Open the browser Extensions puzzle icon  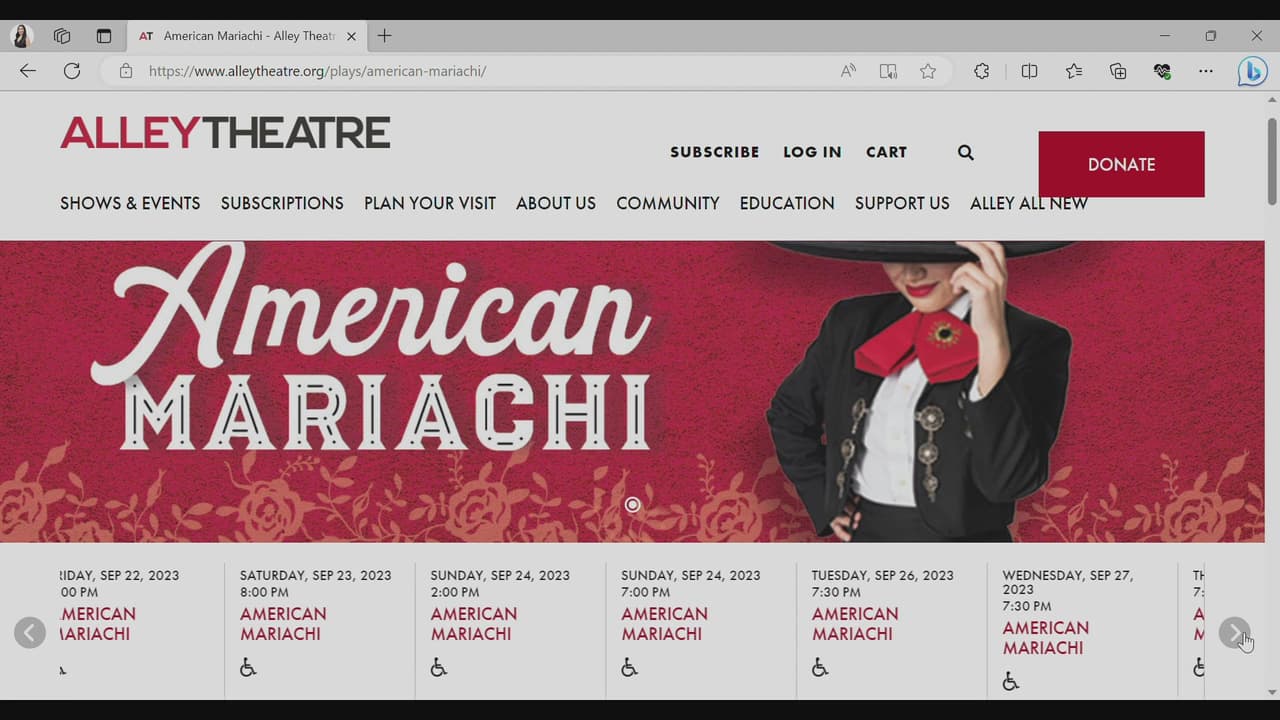click(982, 71)
